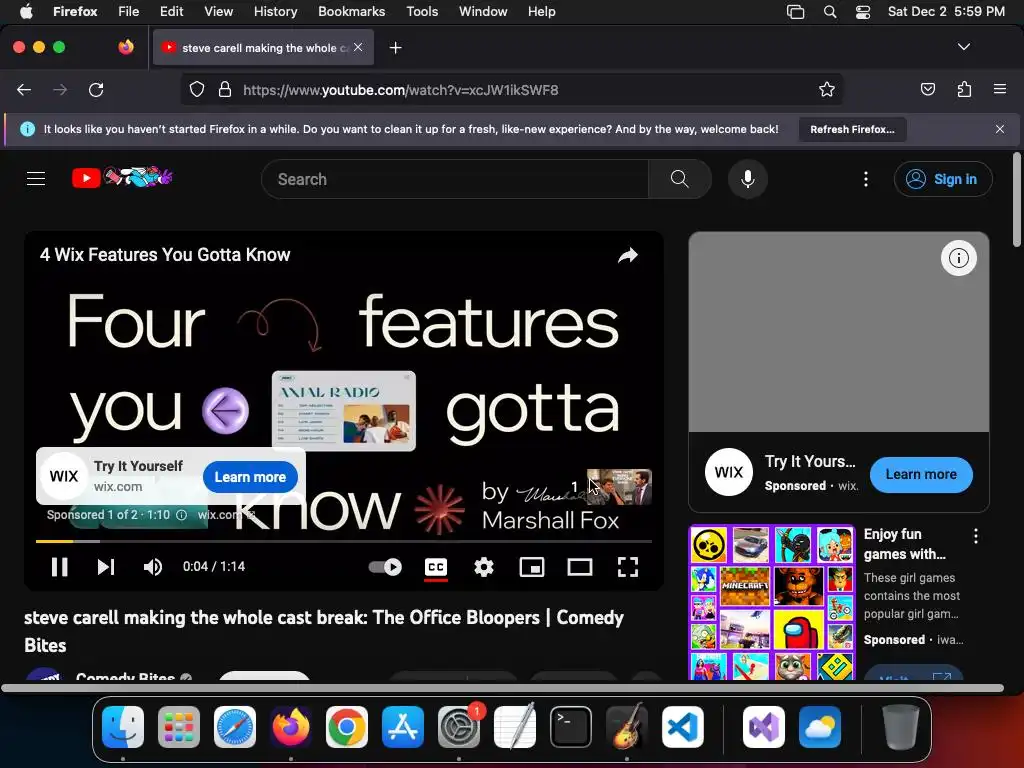Enter fullscreen with the fullscreen icon
This screenshot has height=768, width=1024.
628,567
